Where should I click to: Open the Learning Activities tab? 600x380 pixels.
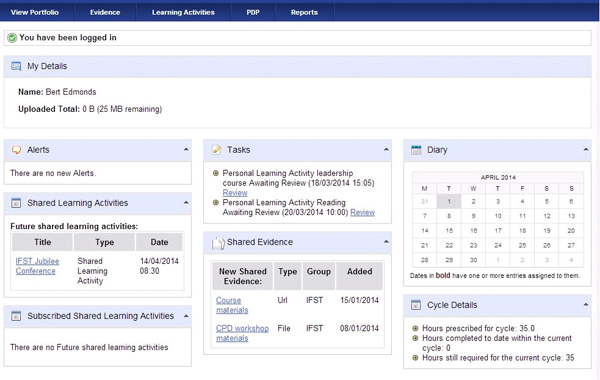[x=183, y=12]
